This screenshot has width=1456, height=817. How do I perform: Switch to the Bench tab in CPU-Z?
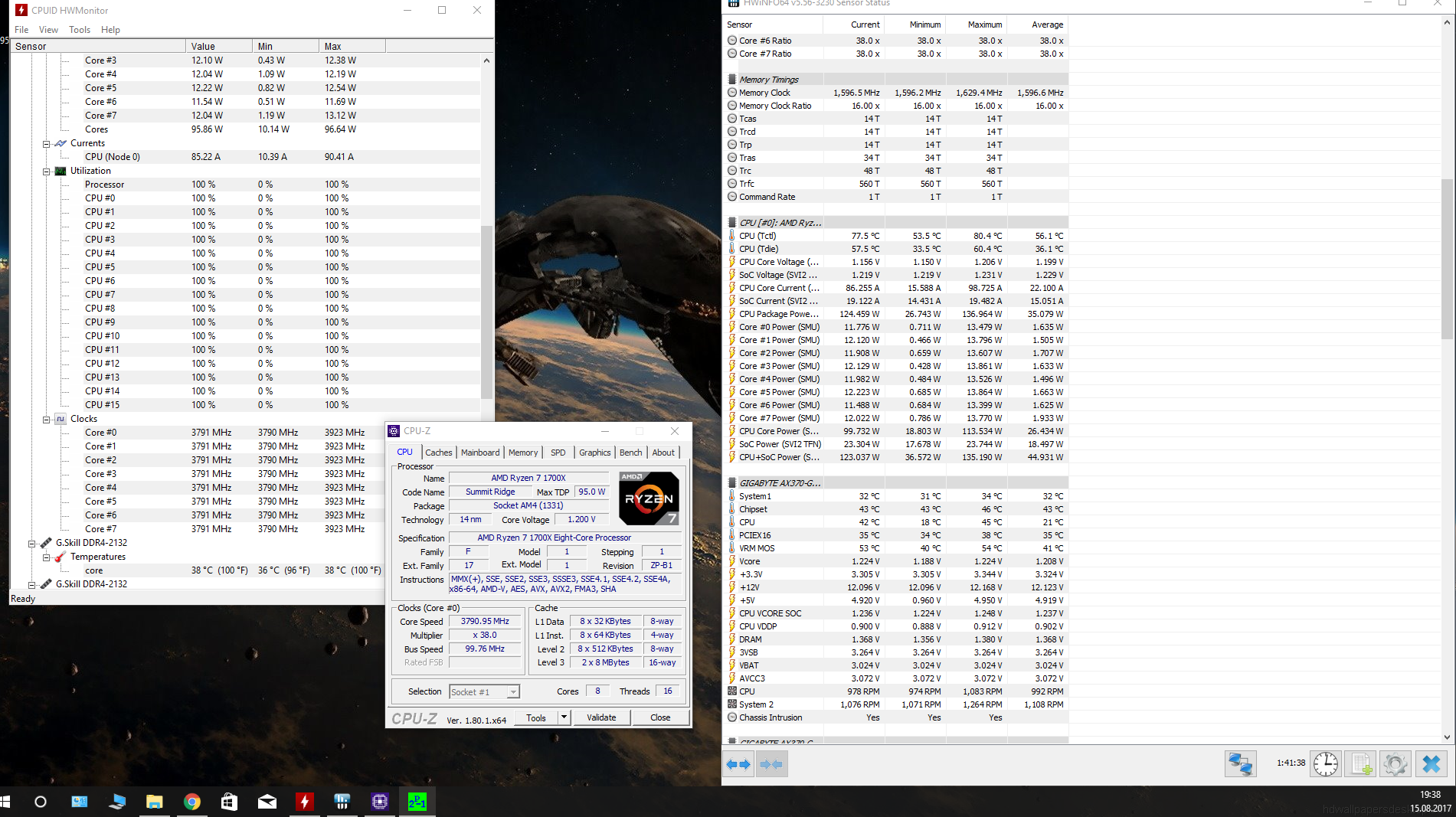pyautogui.click(x=631, y=453)
